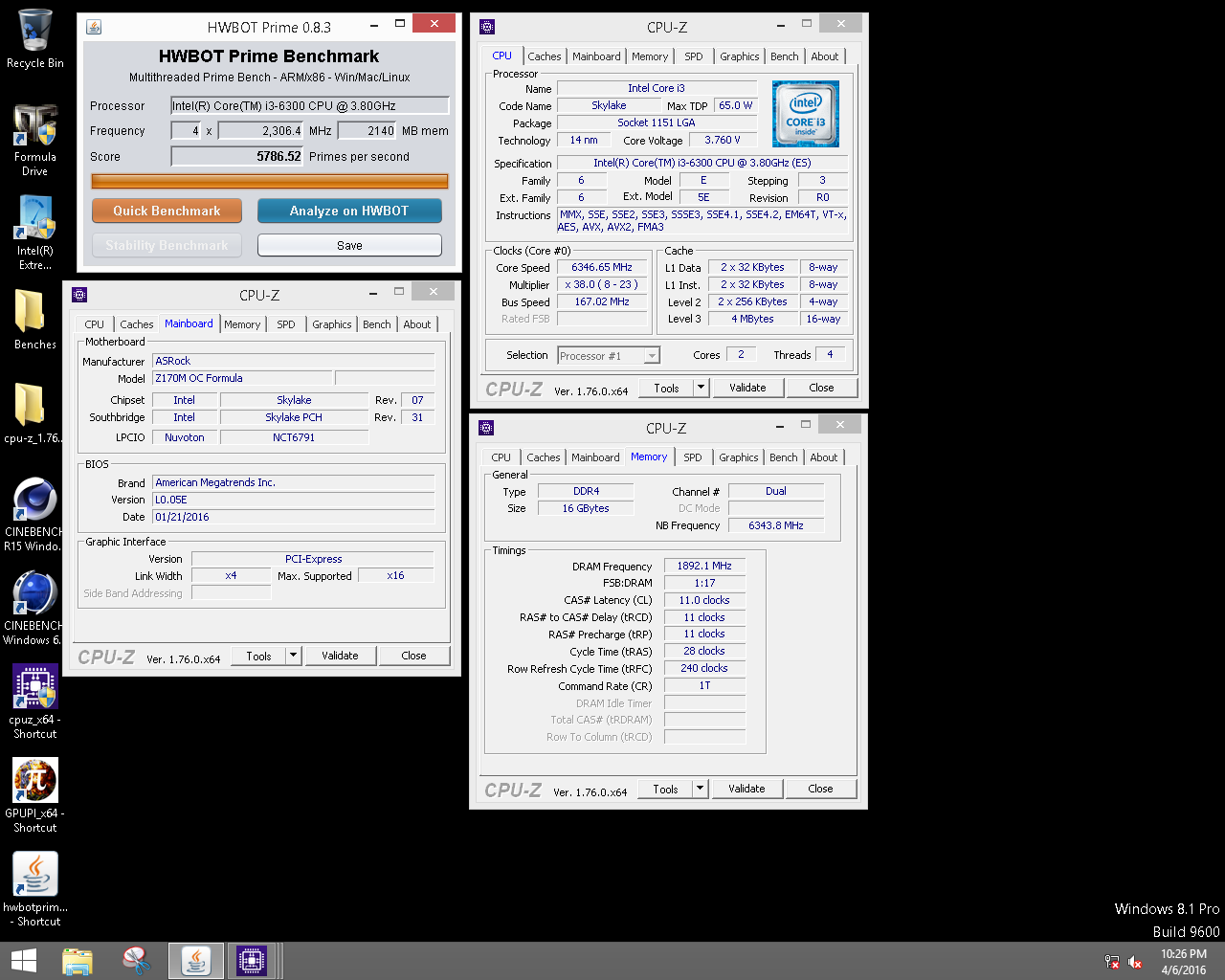Screen dimensions: 1225x980
Task: Click the Core Speed value 6346.65 MHz
Action: (x=602, y=268)
